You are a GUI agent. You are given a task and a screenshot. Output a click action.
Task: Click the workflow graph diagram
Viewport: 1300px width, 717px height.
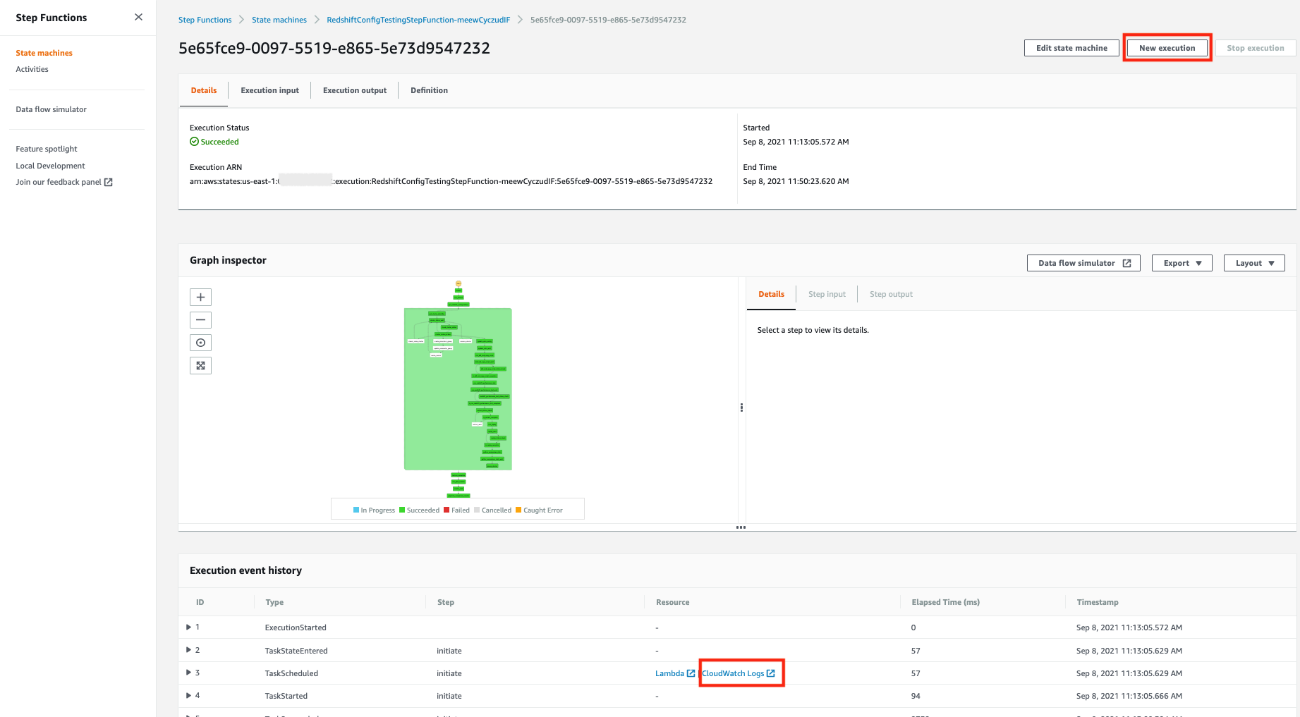coord(458,389)
